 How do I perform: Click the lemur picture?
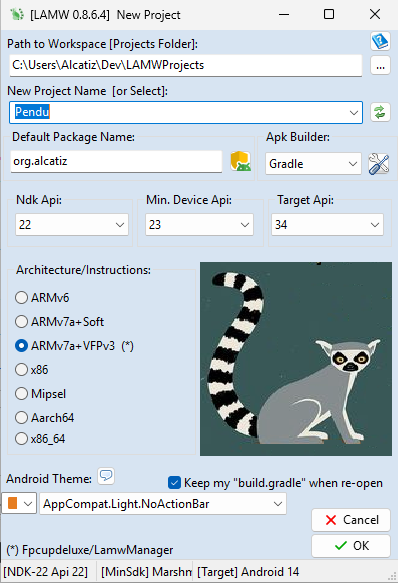pyautogui.click(x=296, y=359)
